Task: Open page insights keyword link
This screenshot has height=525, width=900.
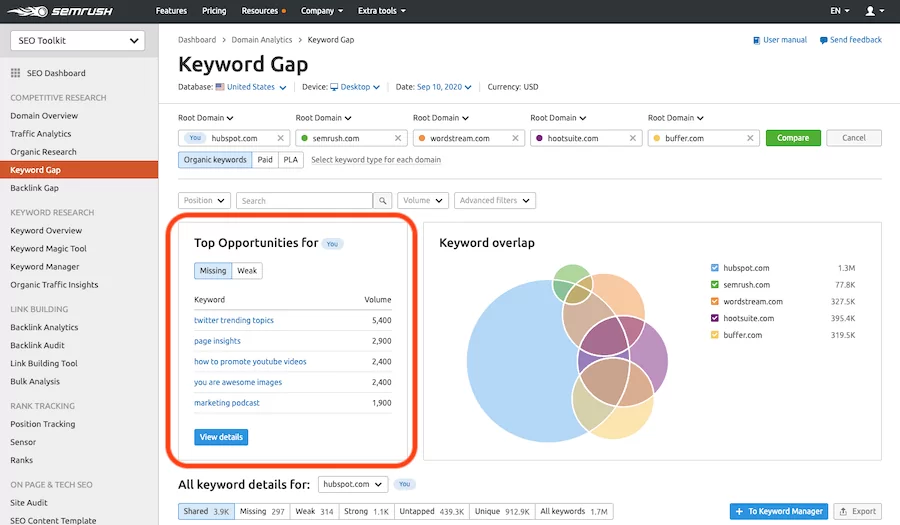Action: coord(218,341)
